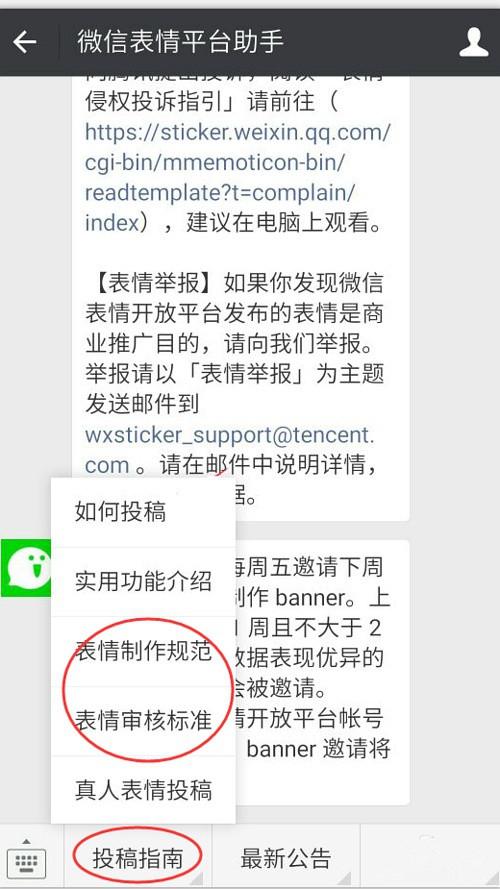Select 如何投稿 from popup menu
Viewport: 500px width, 889px height.
tap(143, 512)
